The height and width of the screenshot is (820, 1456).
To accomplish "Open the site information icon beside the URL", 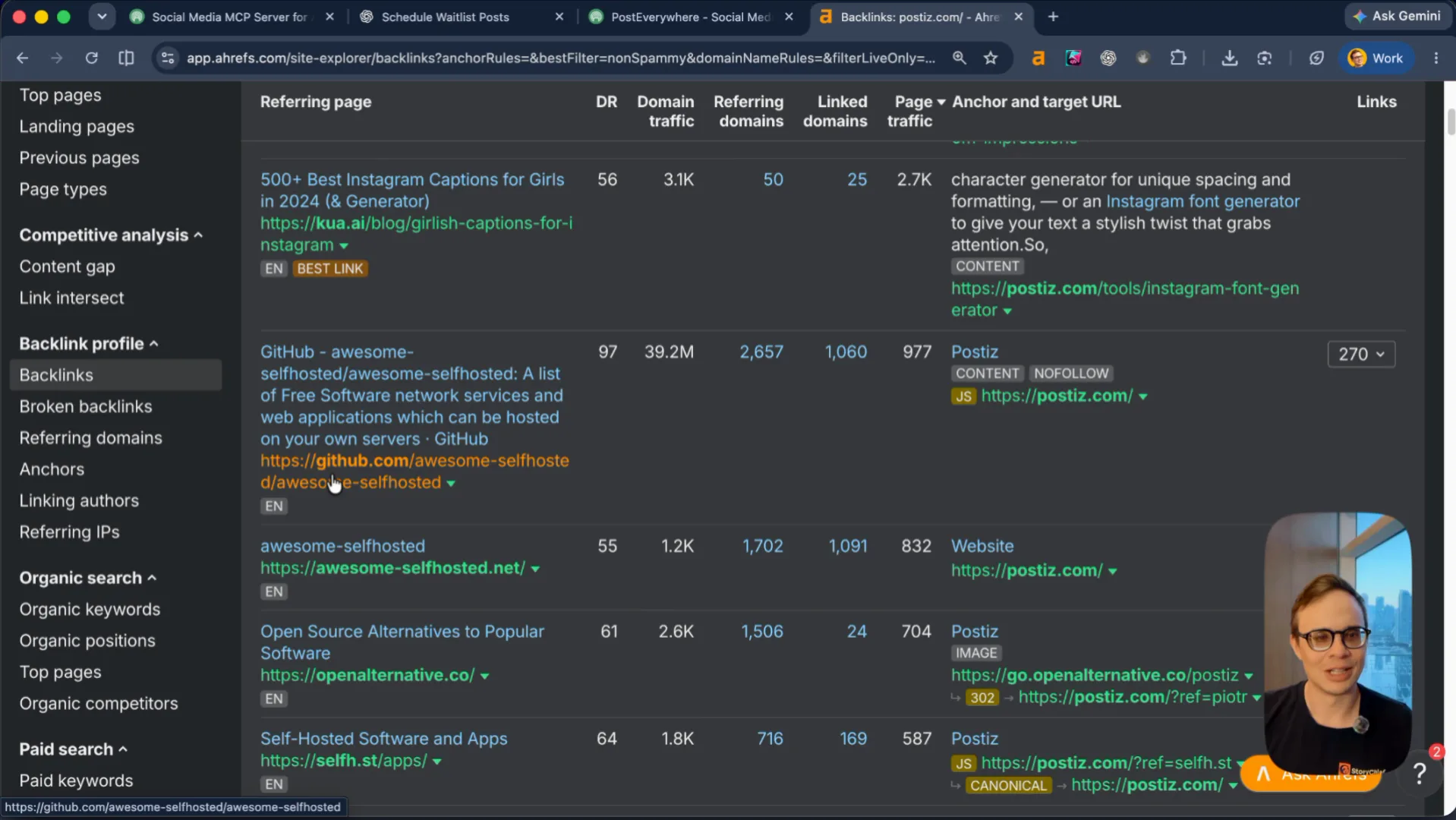I will click(x=168, y=58).
